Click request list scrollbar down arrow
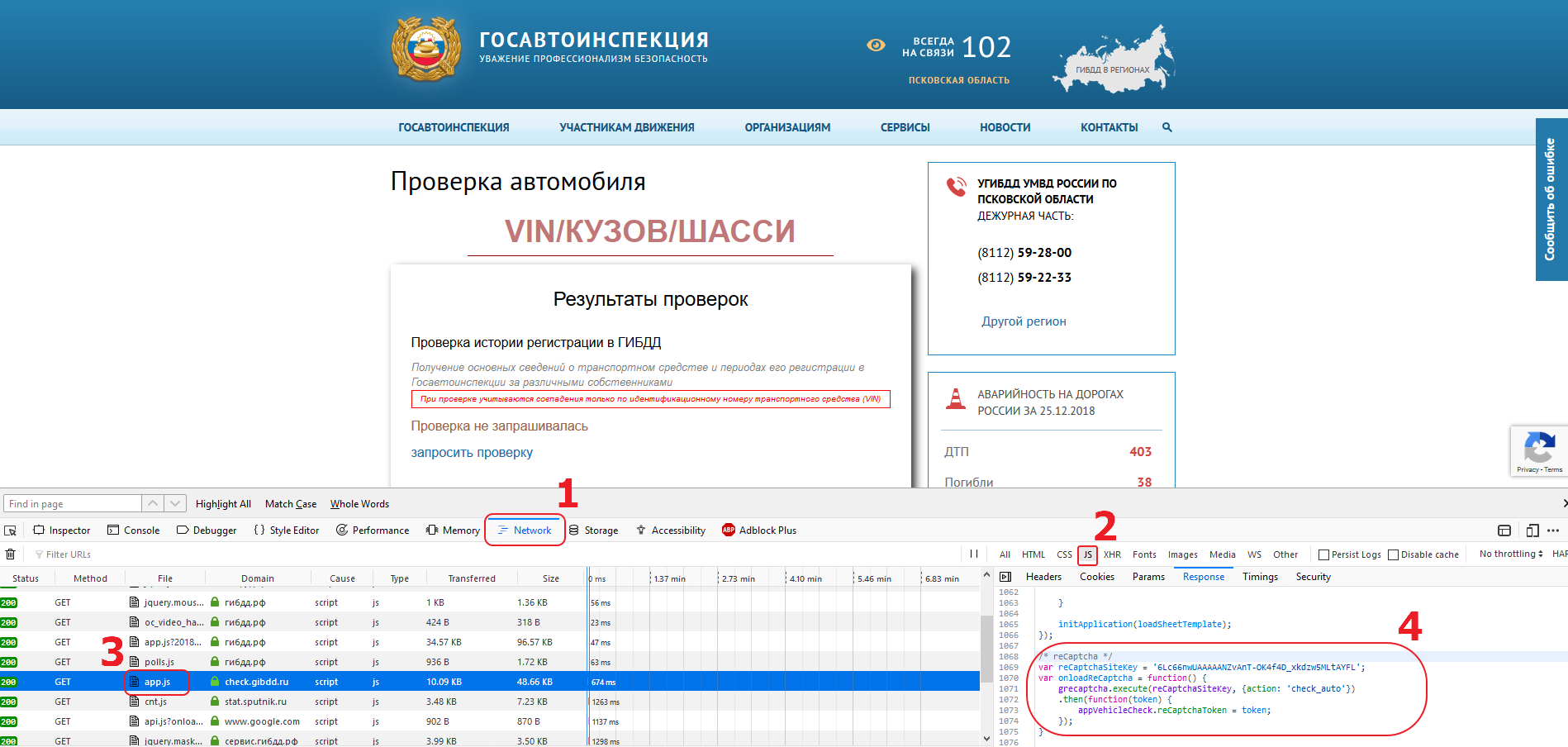 [x=986, y=738]
